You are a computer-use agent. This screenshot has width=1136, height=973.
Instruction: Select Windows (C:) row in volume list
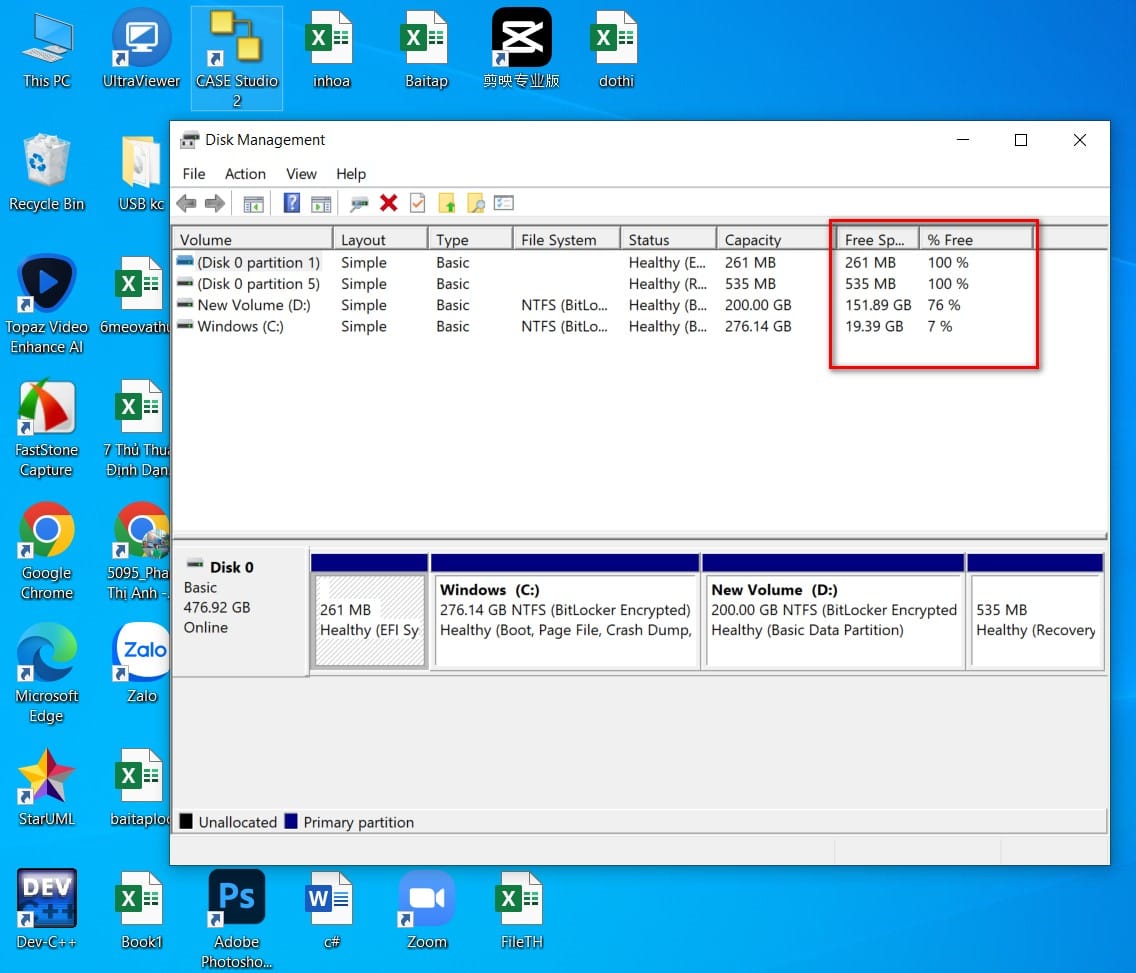click(x=640, y=326)
